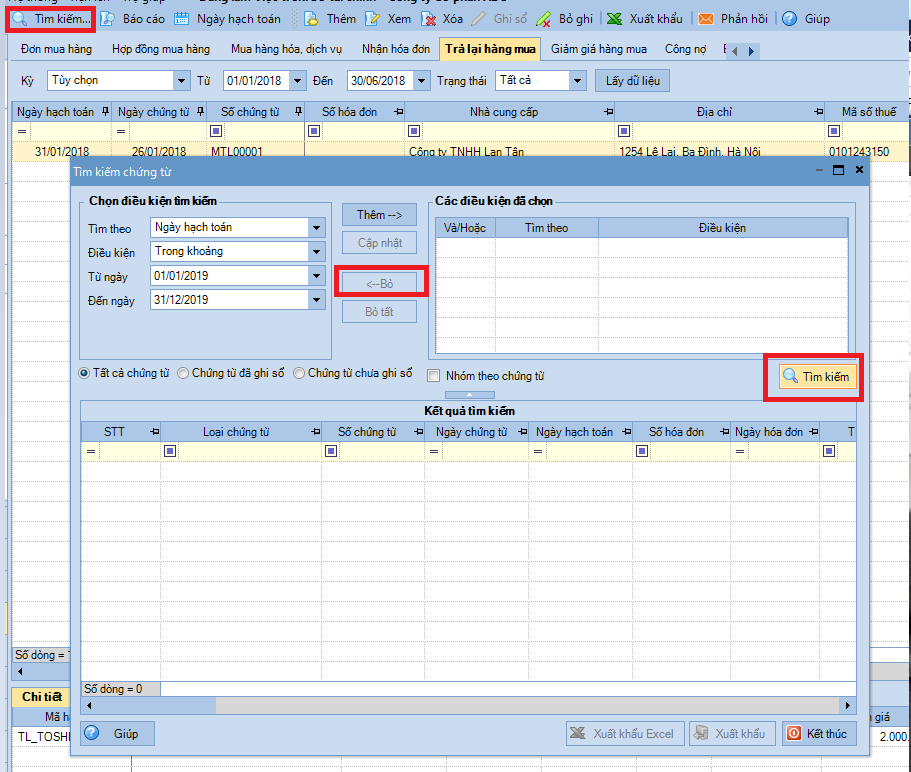Click the Lấy dữ liệu button
This screenshot has width=911, height=772.
point(632,81)
